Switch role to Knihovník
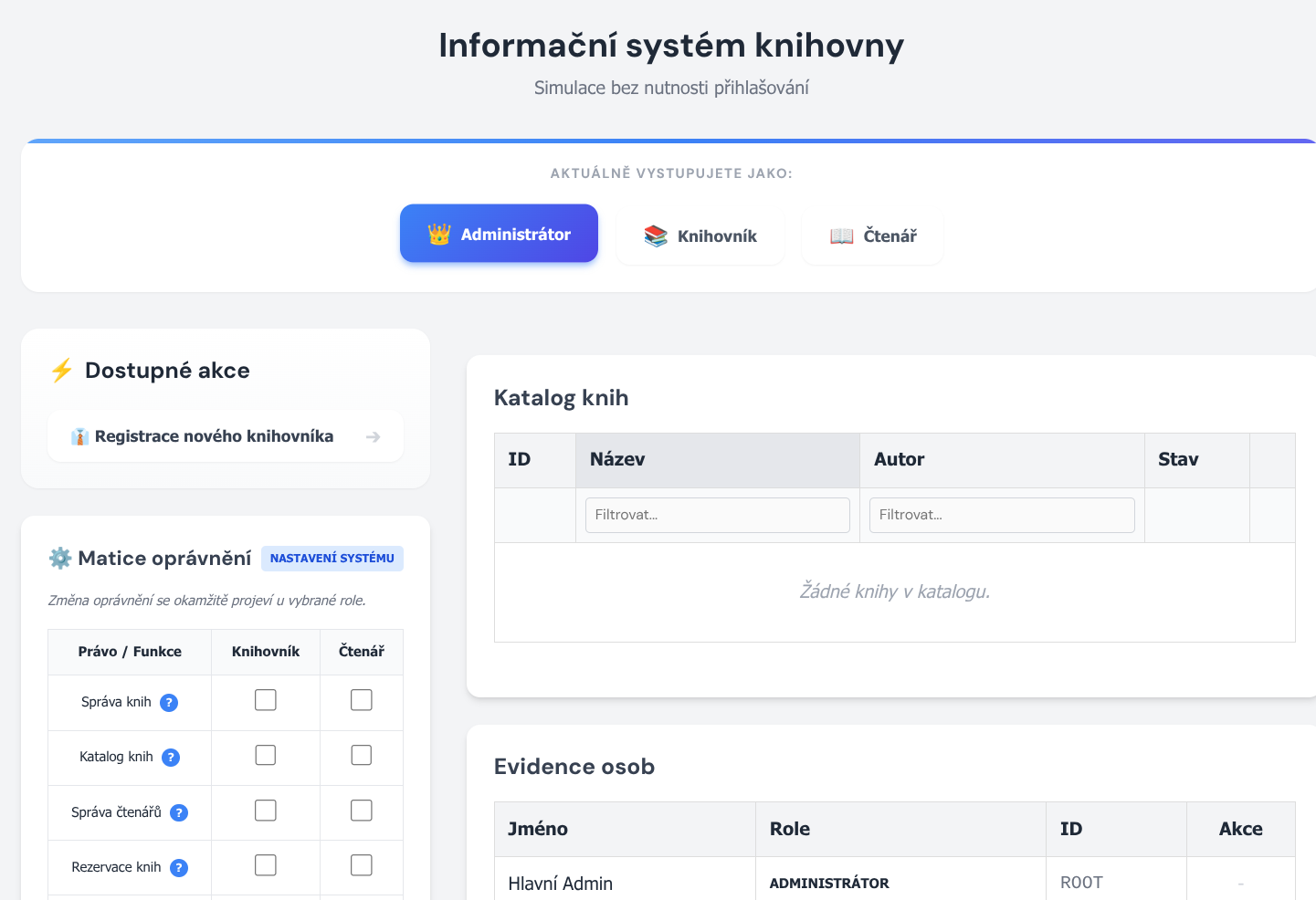Viewport: 1316px width, 900px height. 700,236
